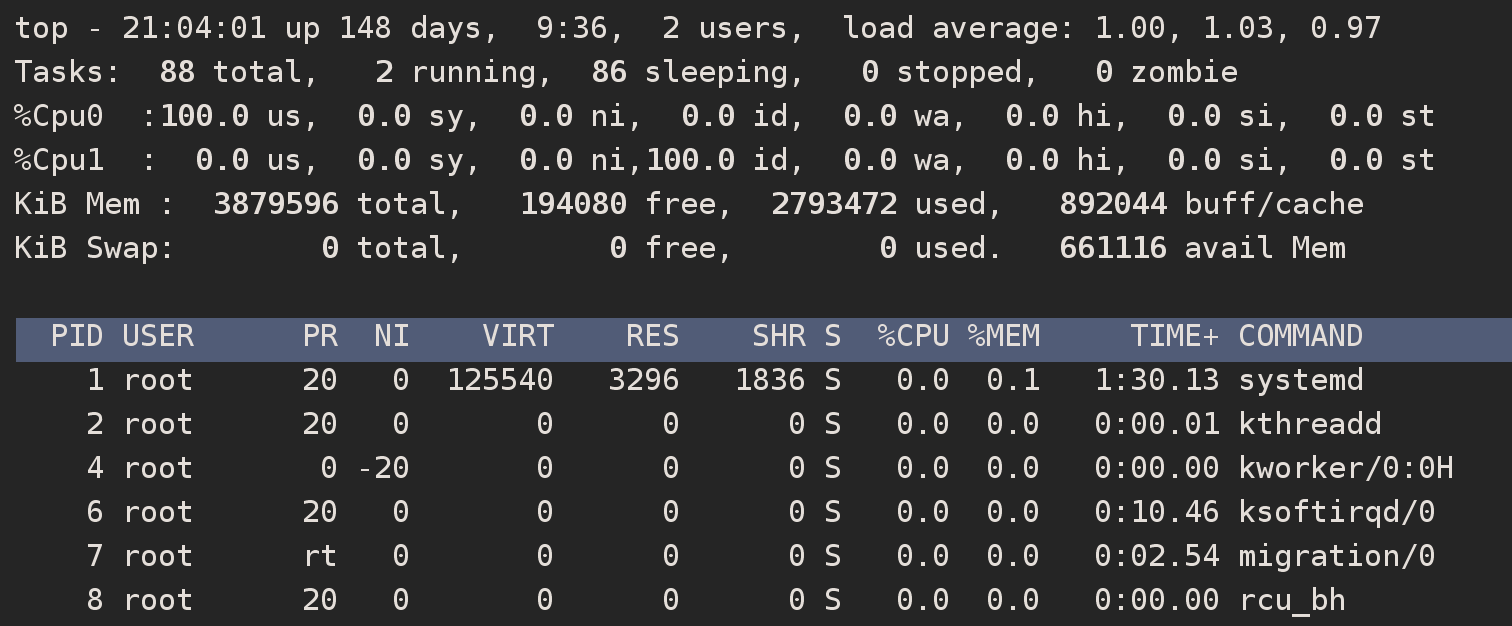This screenshot has width=1512, height=626.
Task: Select the %CPU column header
Action: click(x=913, y=336)
